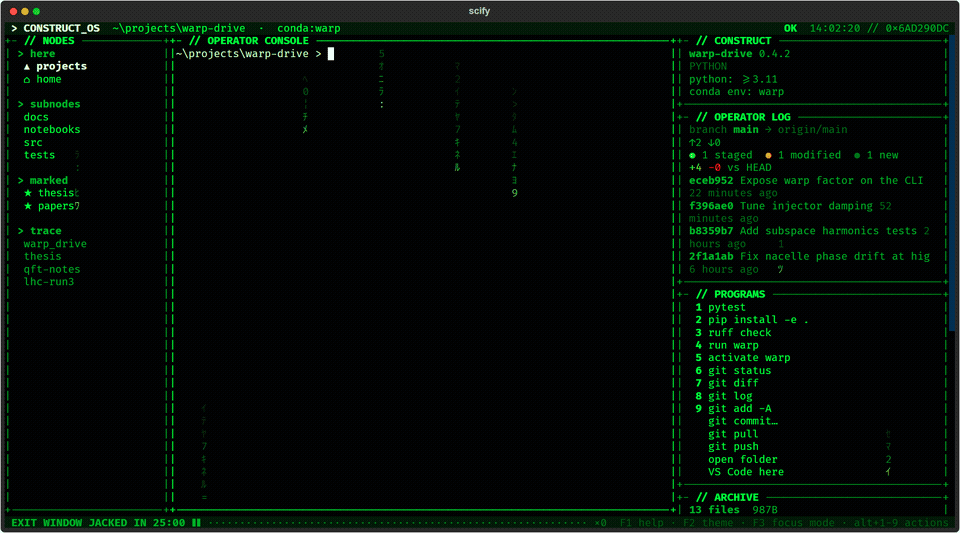
Task: Click the right panel scrollbar
Action: point(952,184)
